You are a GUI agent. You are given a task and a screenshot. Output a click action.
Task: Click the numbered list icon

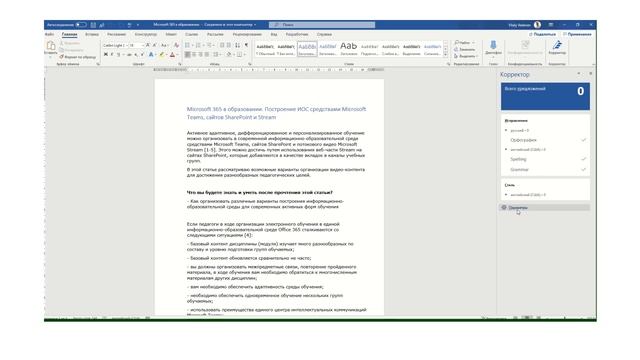point(198,45)
